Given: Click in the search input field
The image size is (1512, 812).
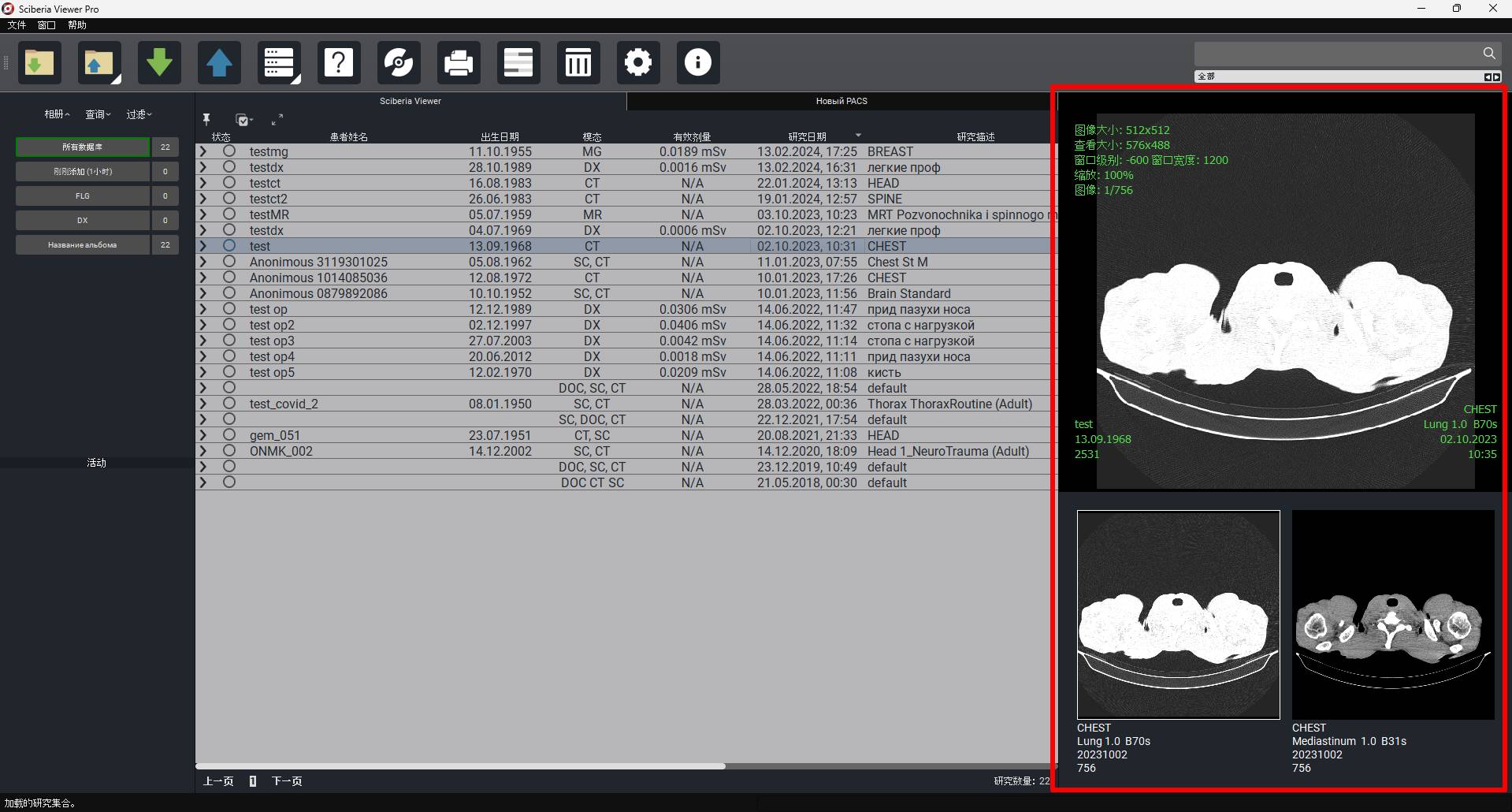Looking at the screenshot, I should (1337, 54).
